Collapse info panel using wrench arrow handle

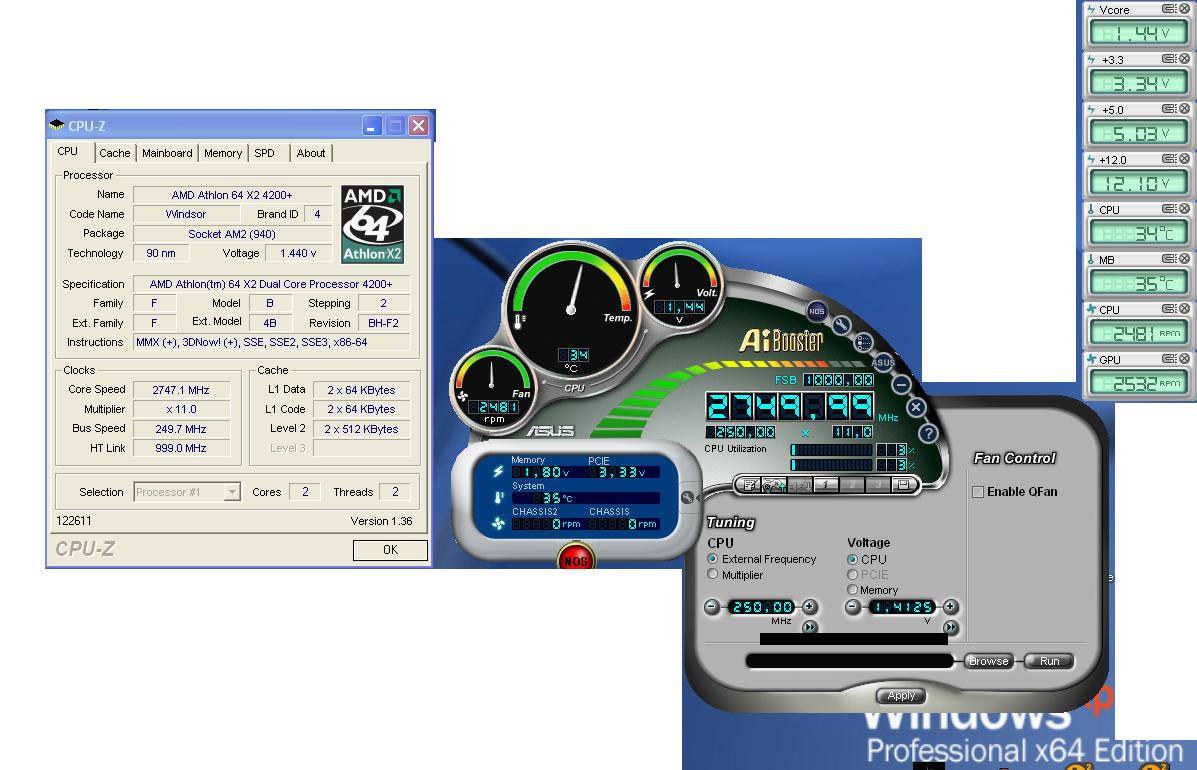[690, 498]
